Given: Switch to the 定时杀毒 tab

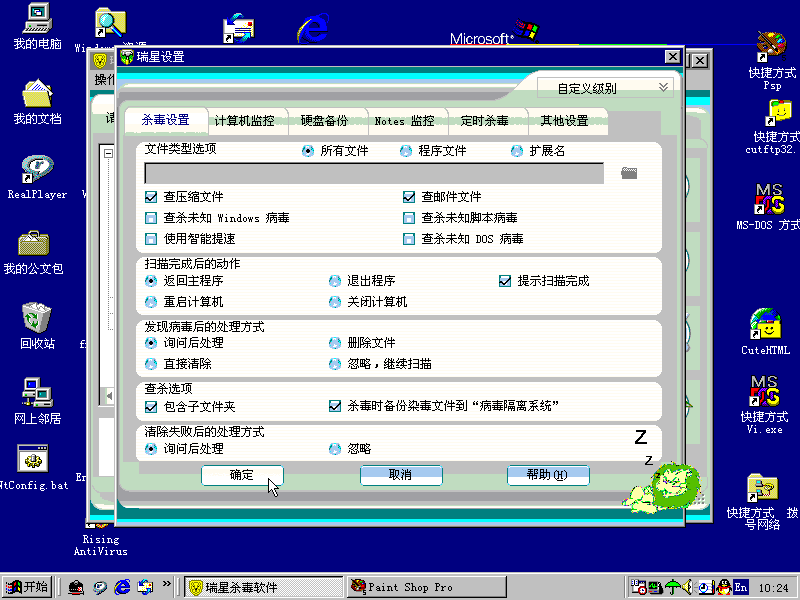Looking at the screenshot, I should click(x=484, y=121).
